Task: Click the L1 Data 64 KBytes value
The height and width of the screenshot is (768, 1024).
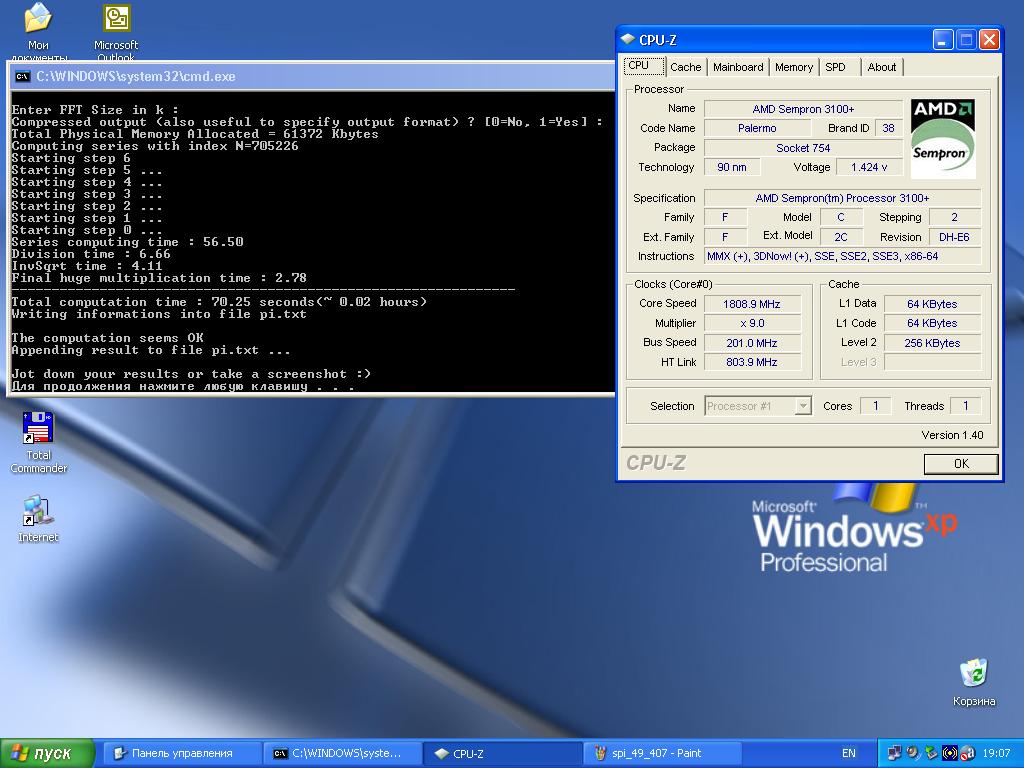Action: tap(933, 304)
